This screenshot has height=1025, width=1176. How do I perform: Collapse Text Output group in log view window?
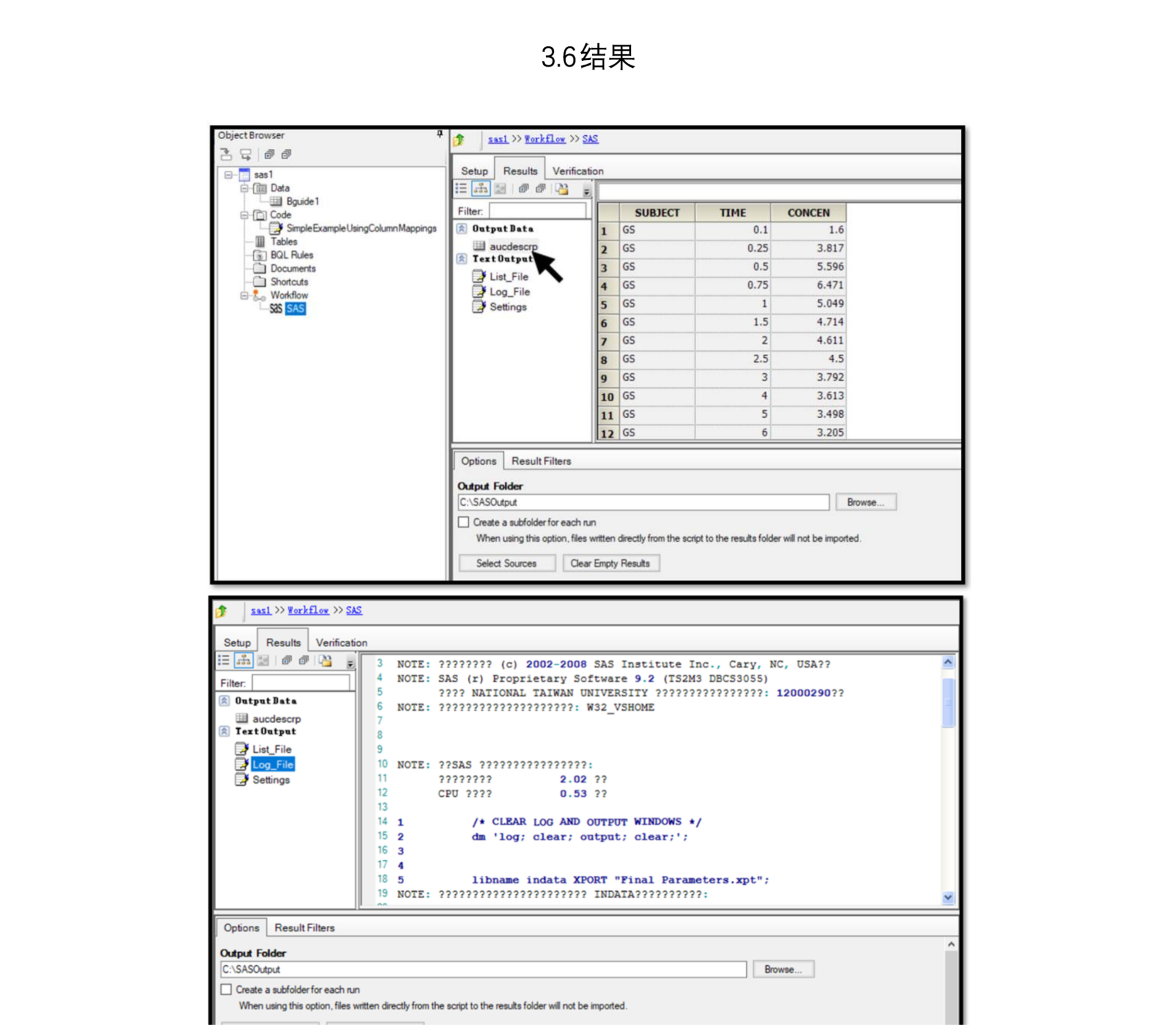point(225,731)
